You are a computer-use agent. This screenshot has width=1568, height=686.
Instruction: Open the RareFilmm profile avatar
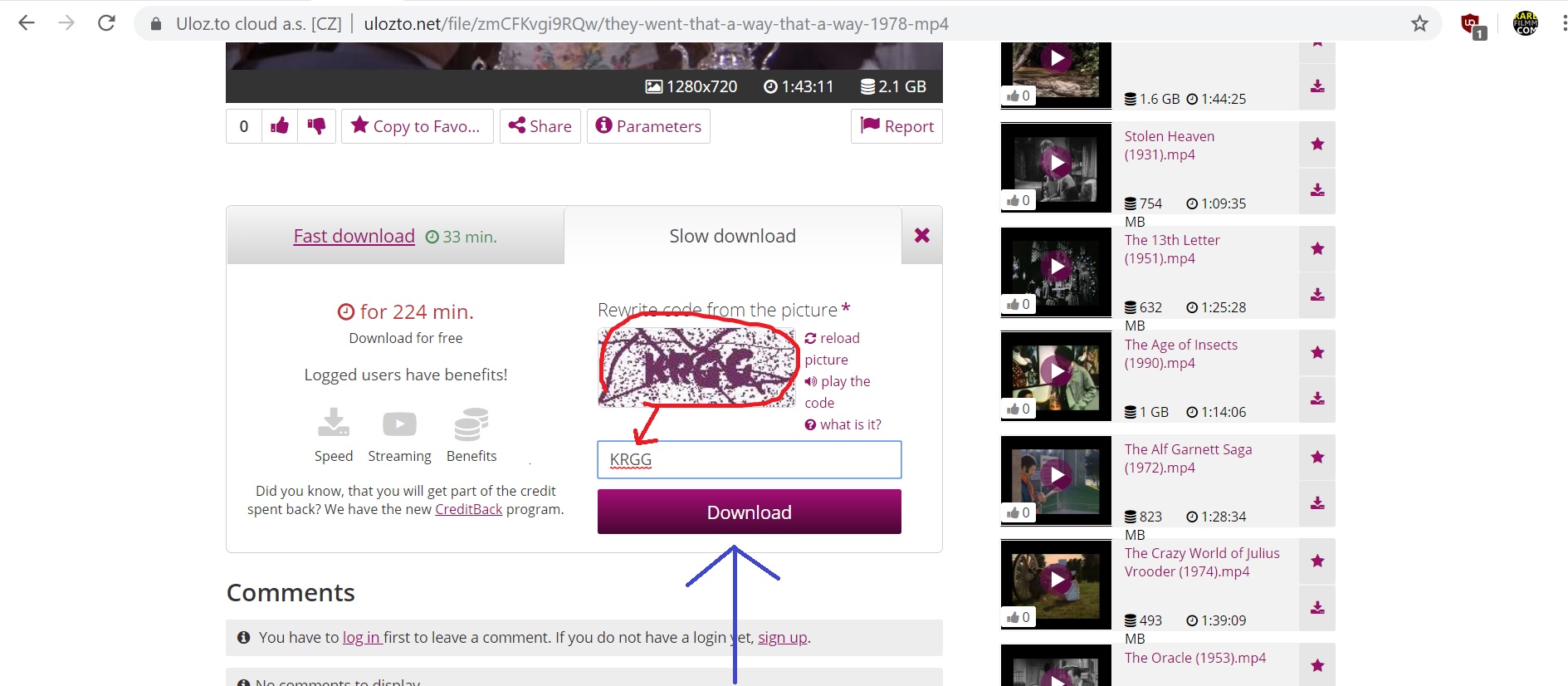[x=1526, y=23]
